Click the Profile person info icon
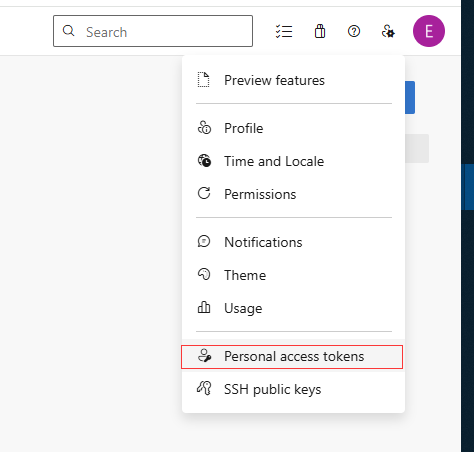Image resolution: width=474 pixels, height=452 pixels. [204, 127]
